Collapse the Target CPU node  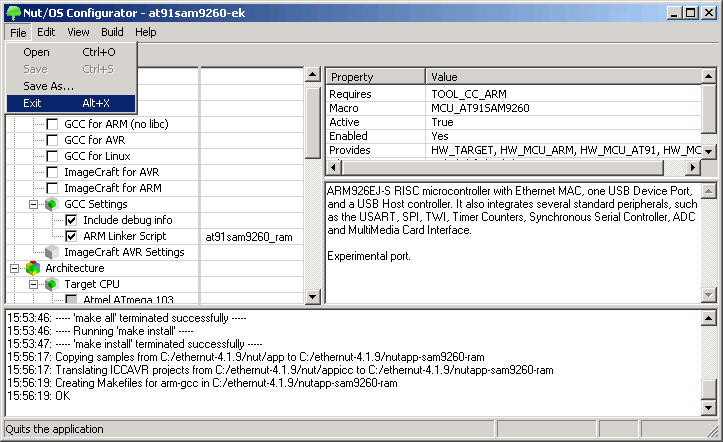(x=33, y=284)
